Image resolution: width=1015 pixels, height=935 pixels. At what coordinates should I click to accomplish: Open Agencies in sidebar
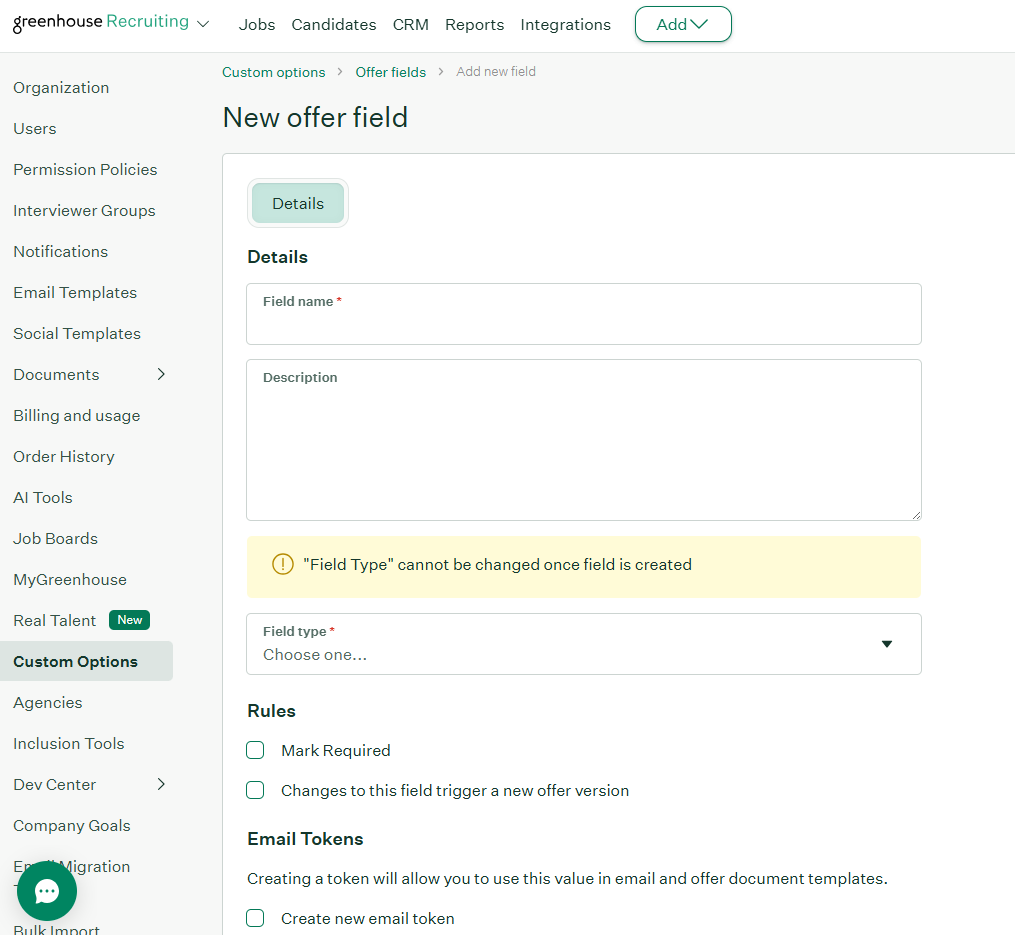coord(48,703)
